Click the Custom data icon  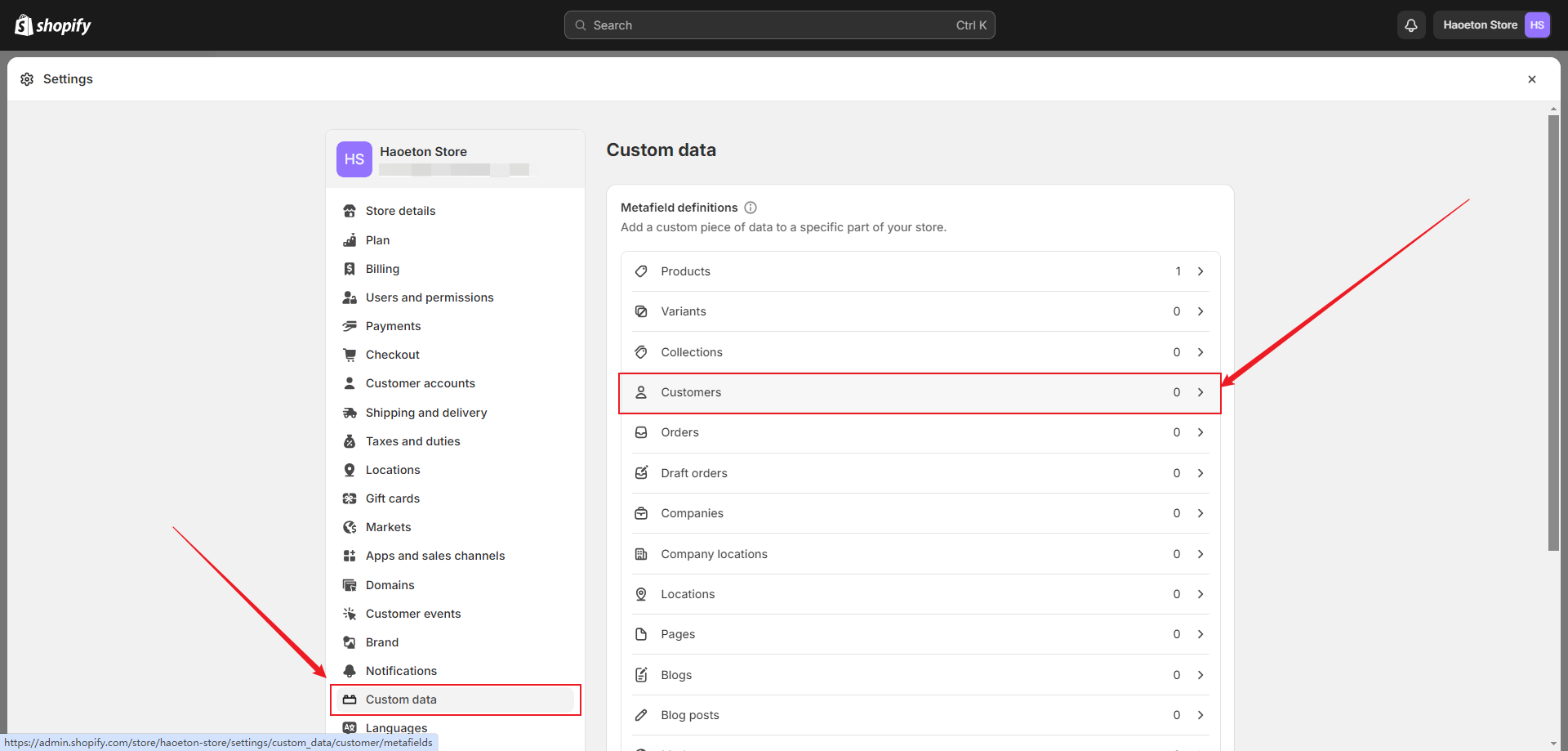[350, 700]
